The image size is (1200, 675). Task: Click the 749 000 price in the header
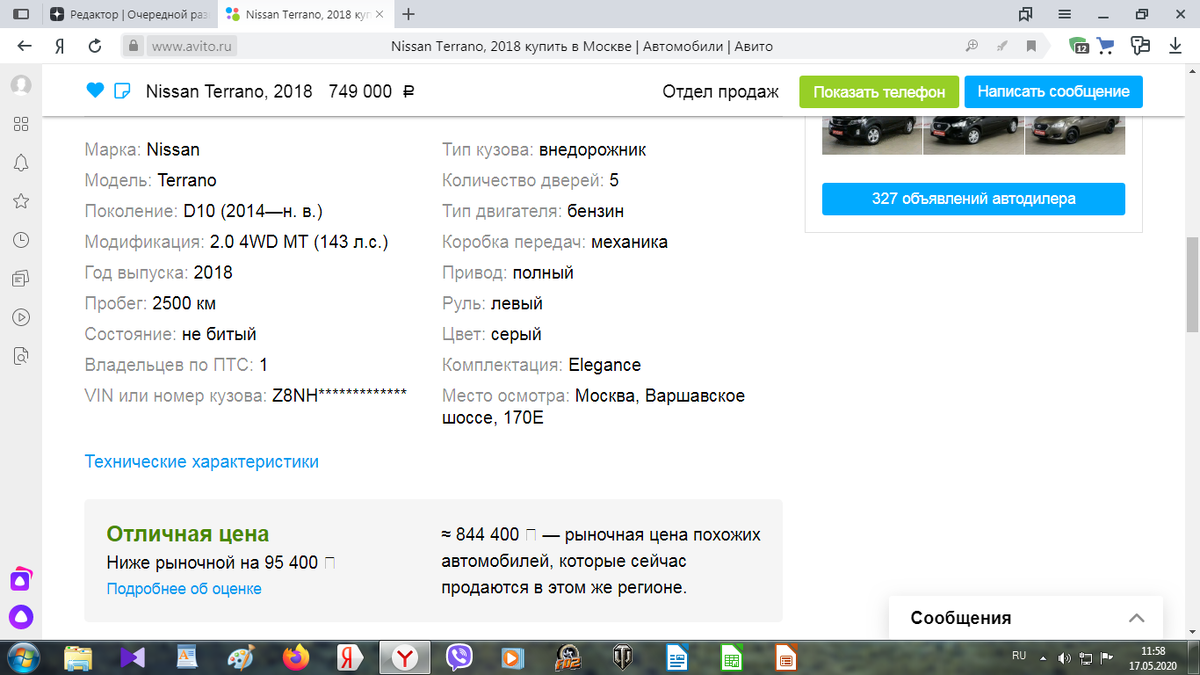click(x=371, y=91)
